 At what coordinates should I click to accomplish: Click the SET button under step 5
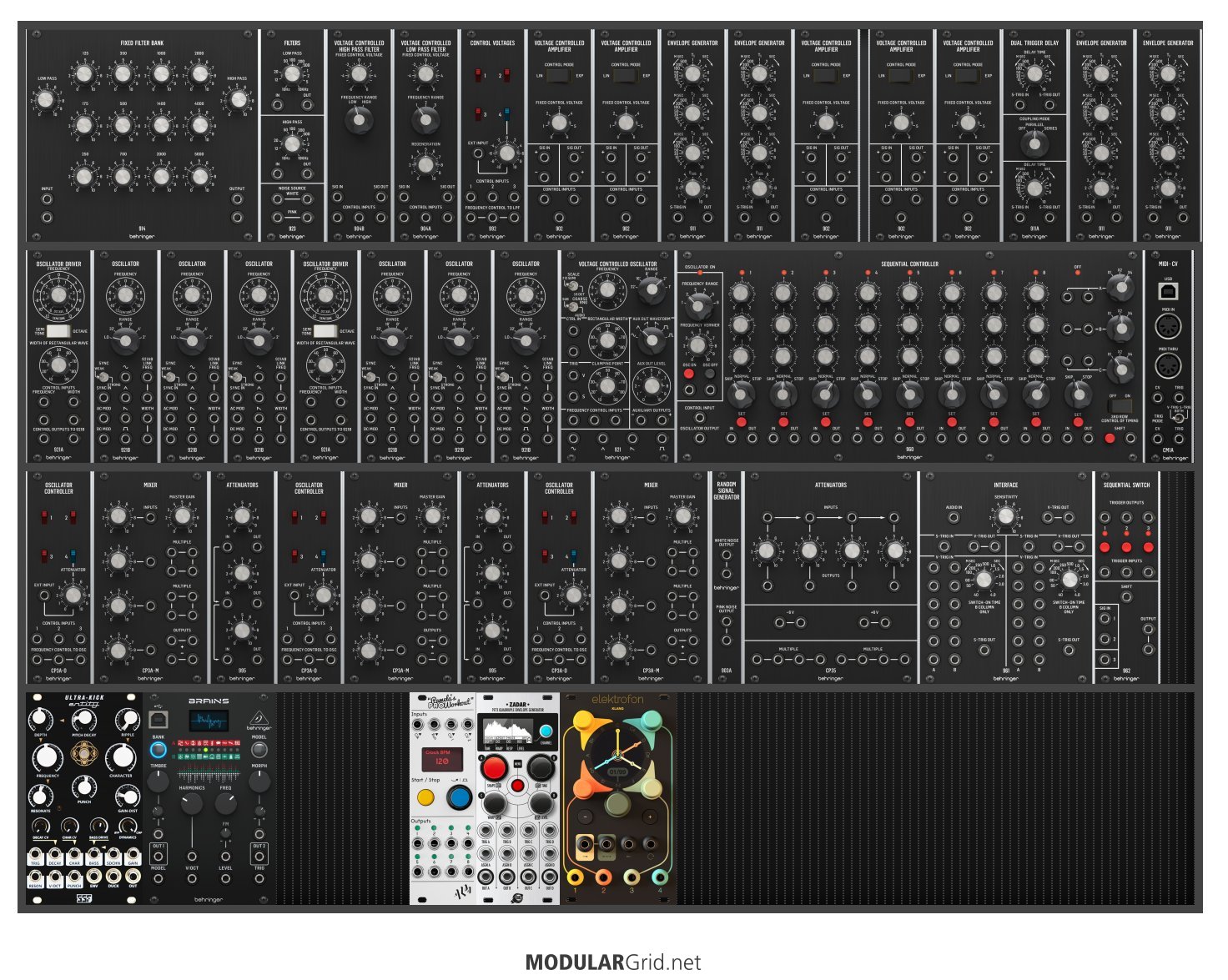click(909, 423)
